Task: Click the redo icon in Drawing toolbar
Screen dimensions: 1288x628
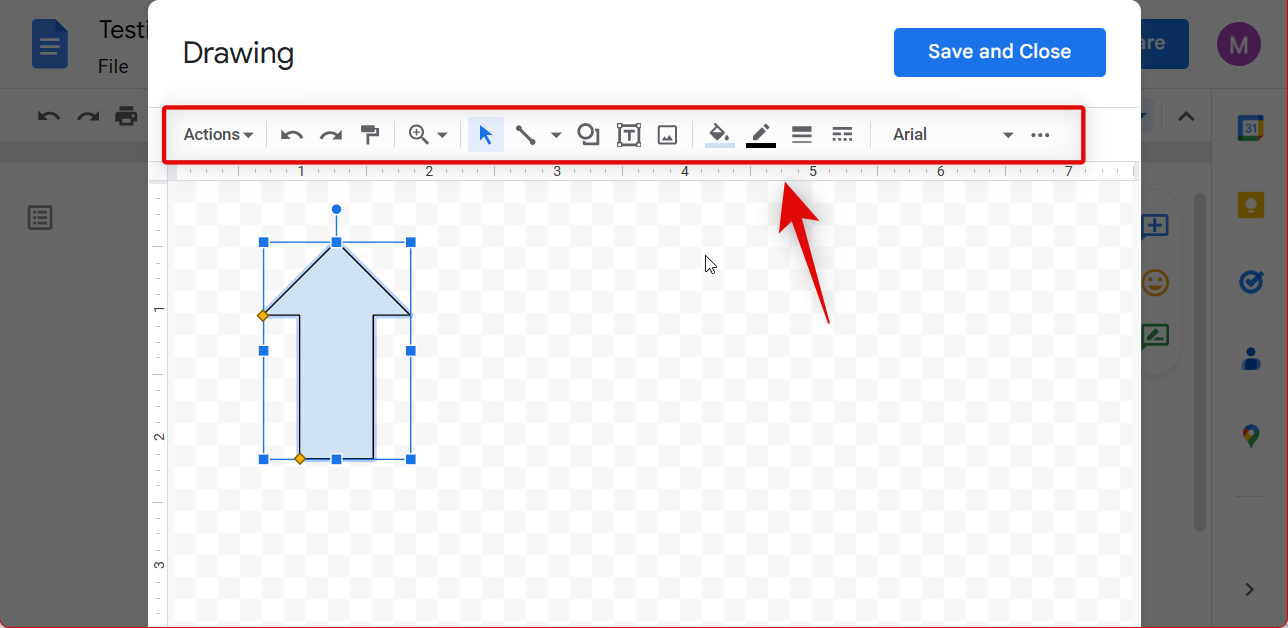Action: pyautogui.click(x=331, y=135)
